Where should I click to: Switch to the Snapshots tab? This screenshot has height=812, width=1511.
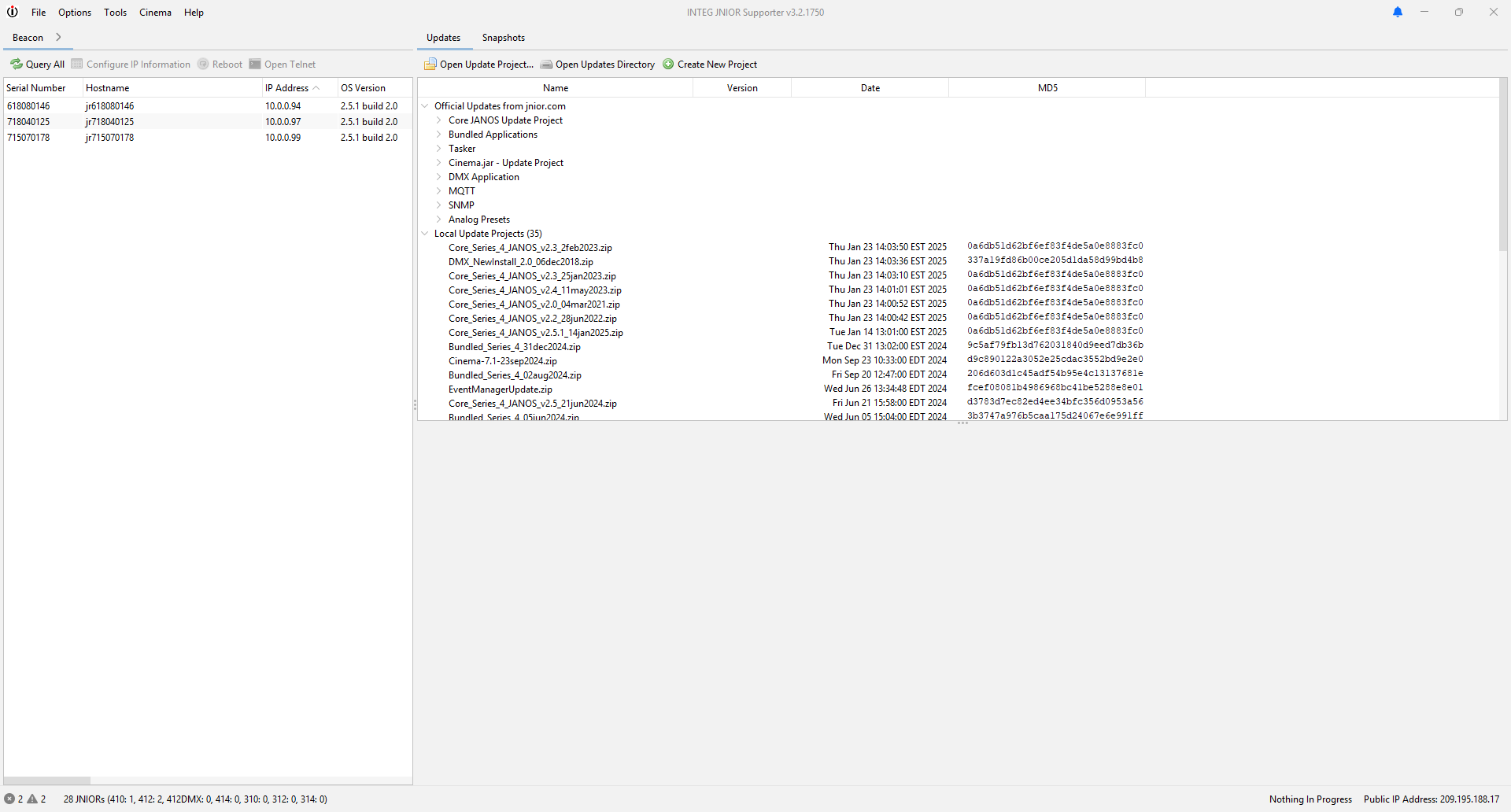tap(503, 38)
